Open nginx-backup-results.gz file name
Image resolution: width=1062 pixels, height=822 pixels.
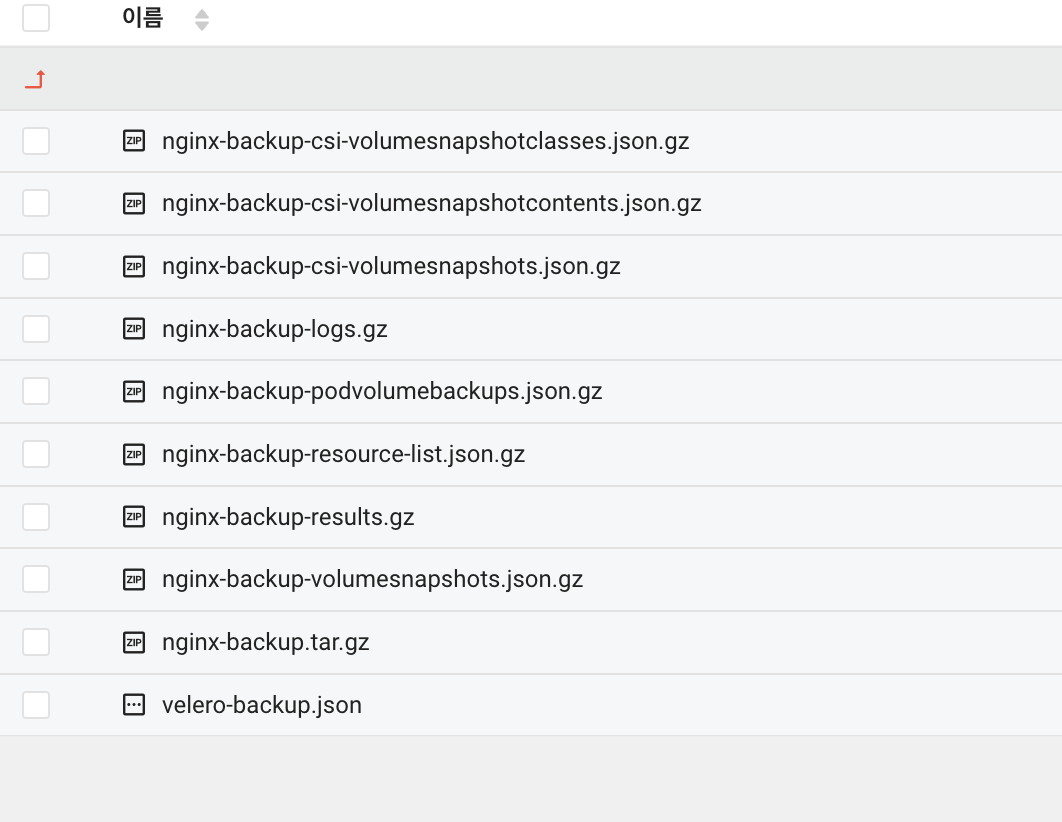click(x=288, y=517)
